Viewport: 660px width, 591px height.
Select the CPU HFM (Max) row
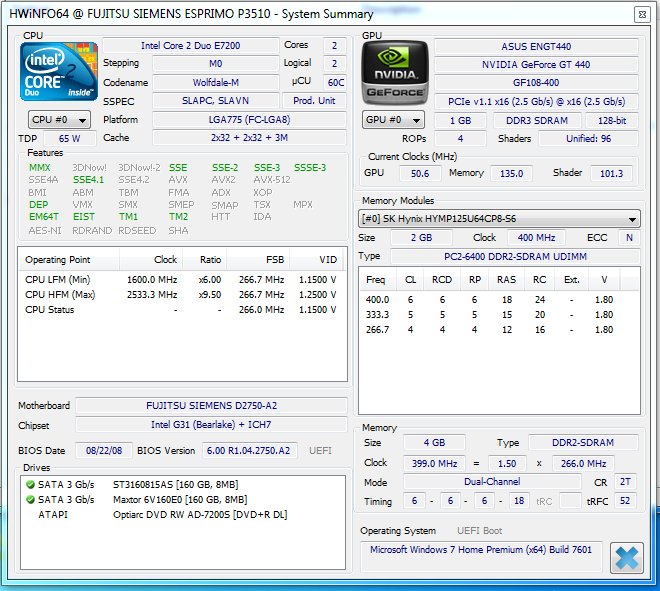click(x=181, y=295)
